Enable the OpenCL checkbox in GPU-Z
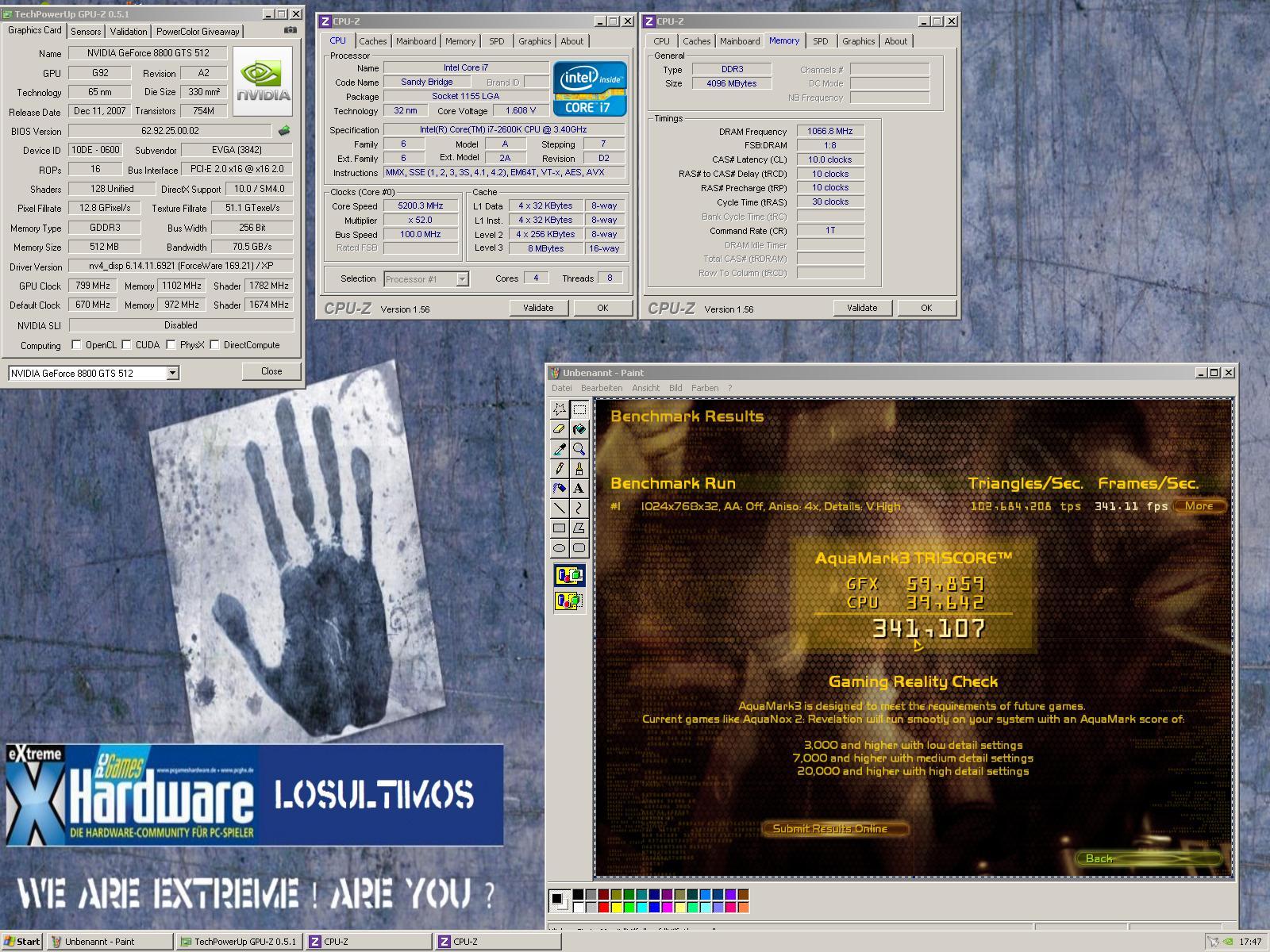 click(76, 345)
